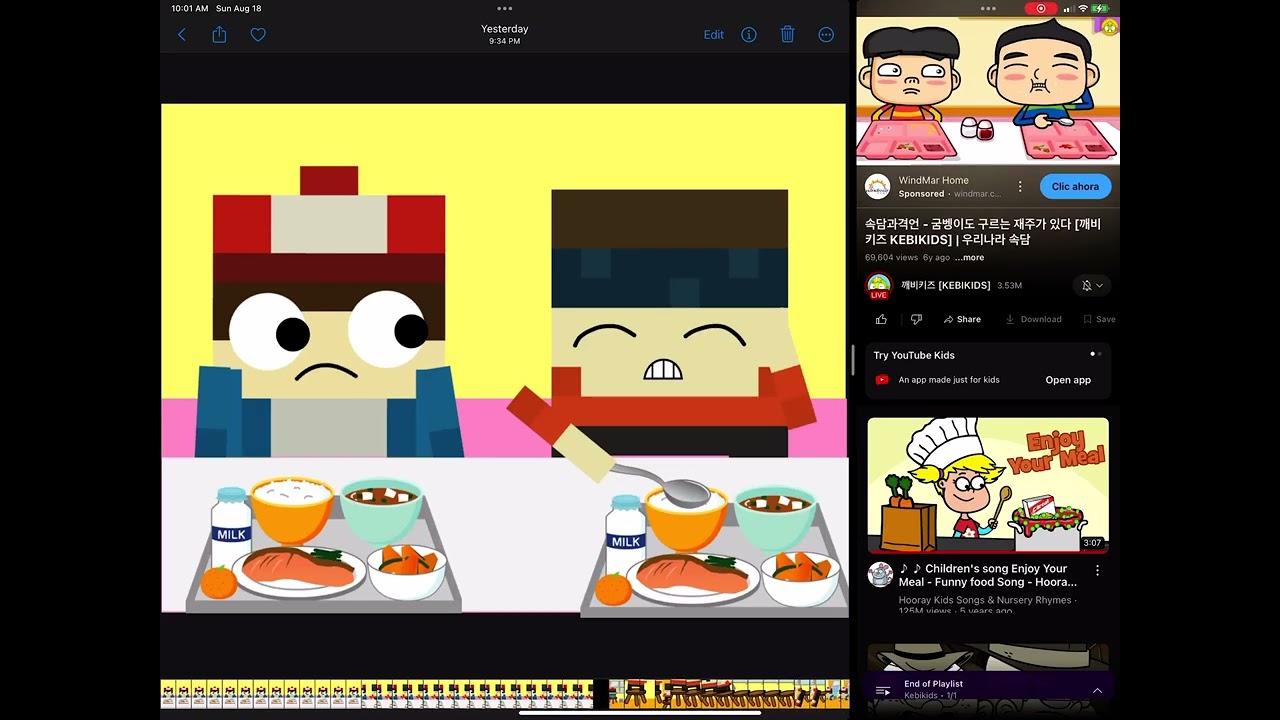Open the "Enjoy Your Meal" video thumbnail
Image resolution: width=1280 pixels, height=720 pixels.
coord(988,485)
